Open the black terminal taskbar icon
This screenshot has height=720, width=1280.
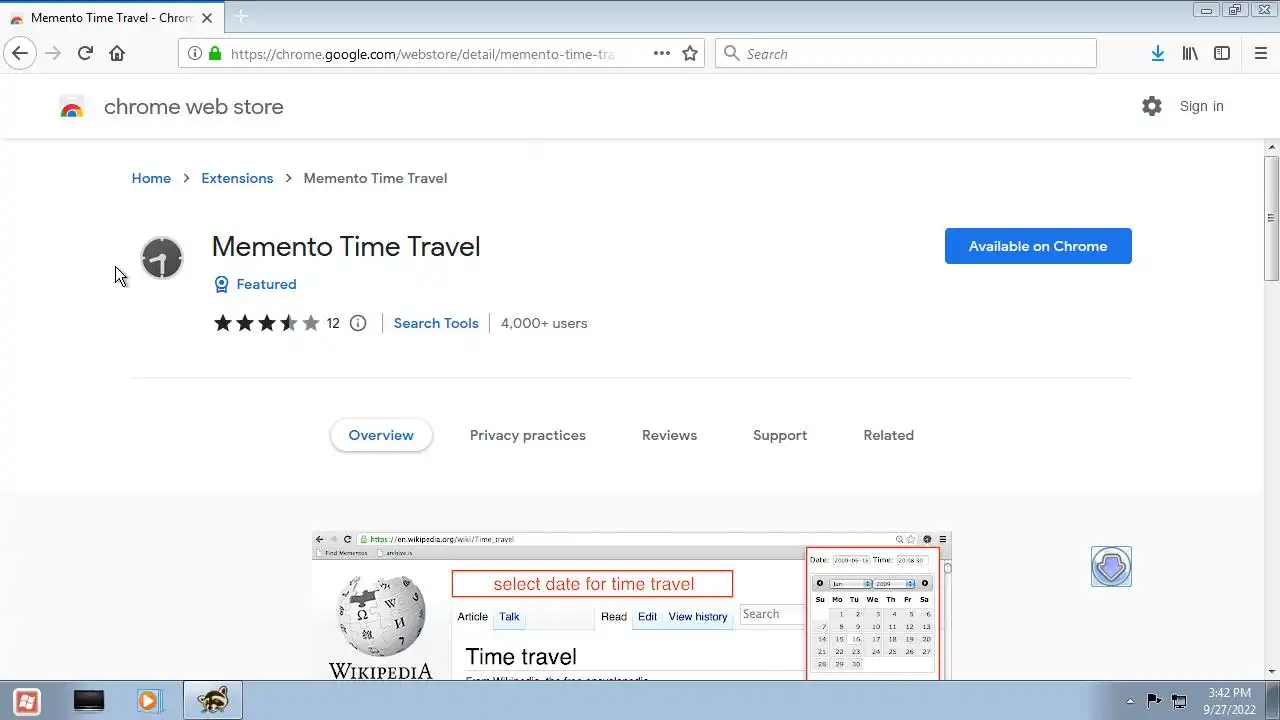[x=89, y=701]
